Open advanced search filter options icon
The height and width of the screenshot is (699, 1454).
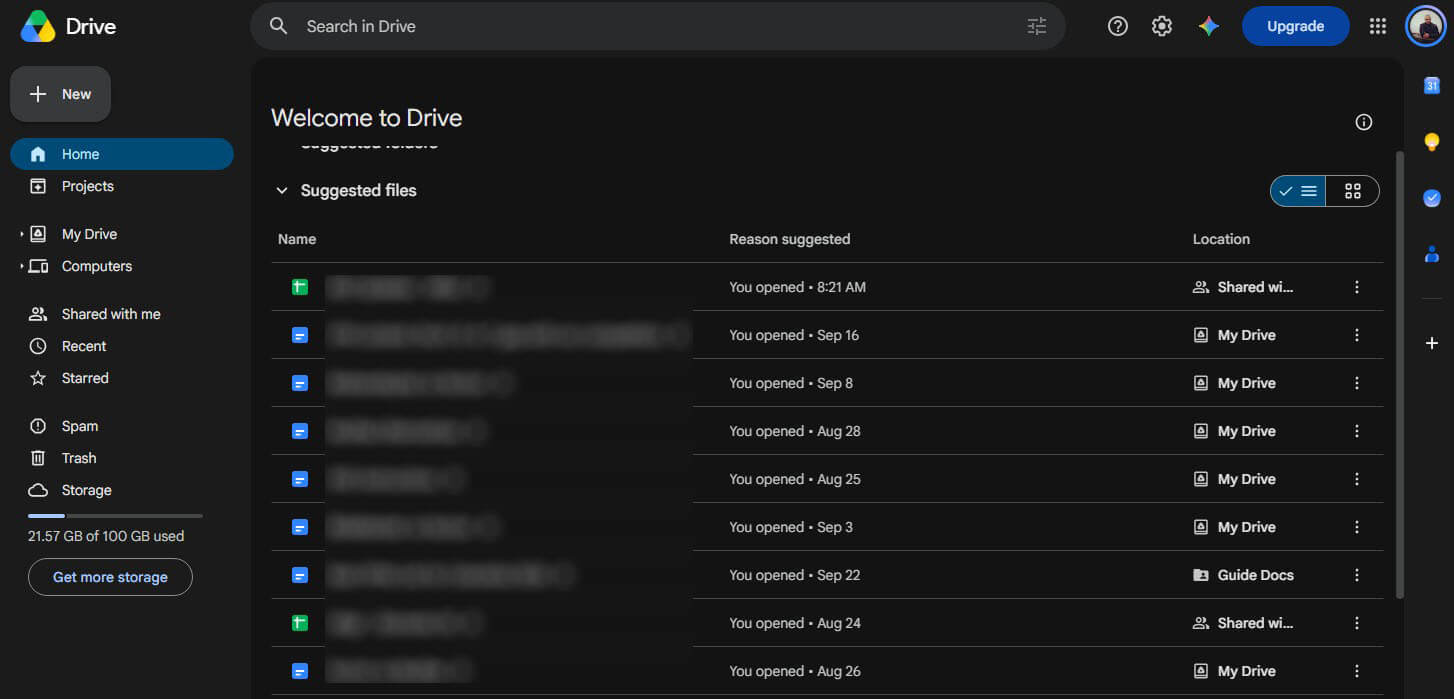pyautogui.click(x=1037, y=26)
